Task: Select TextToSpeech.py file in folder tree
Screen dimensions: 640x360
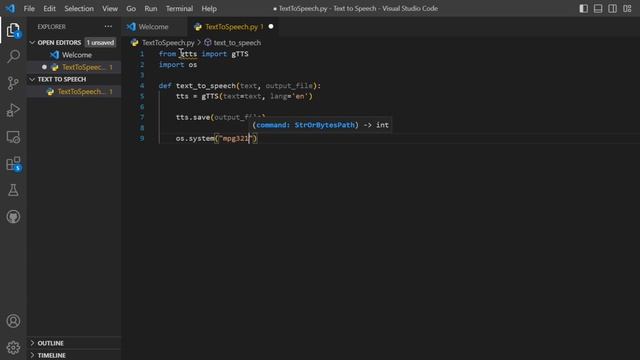Action: pyautogui.click(x=74, y=91)
